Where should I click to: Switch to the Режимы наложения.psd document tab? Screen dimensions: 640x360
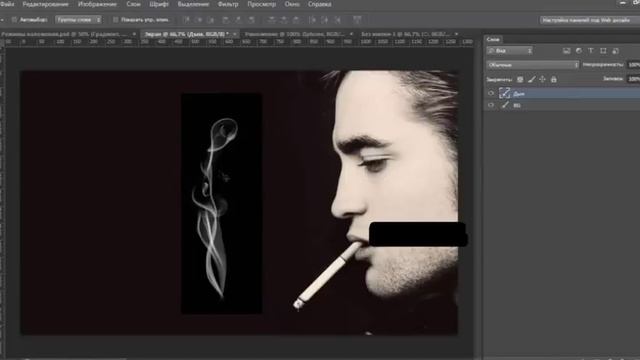(64, 34)
